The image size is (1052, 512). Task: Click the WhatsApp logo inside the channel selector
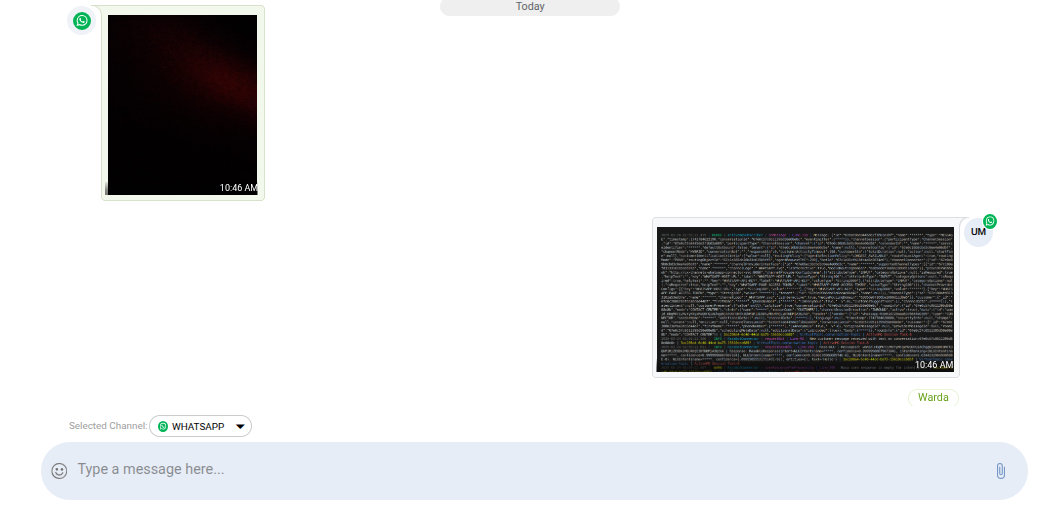pyautogui.click(x=163, y=427)
